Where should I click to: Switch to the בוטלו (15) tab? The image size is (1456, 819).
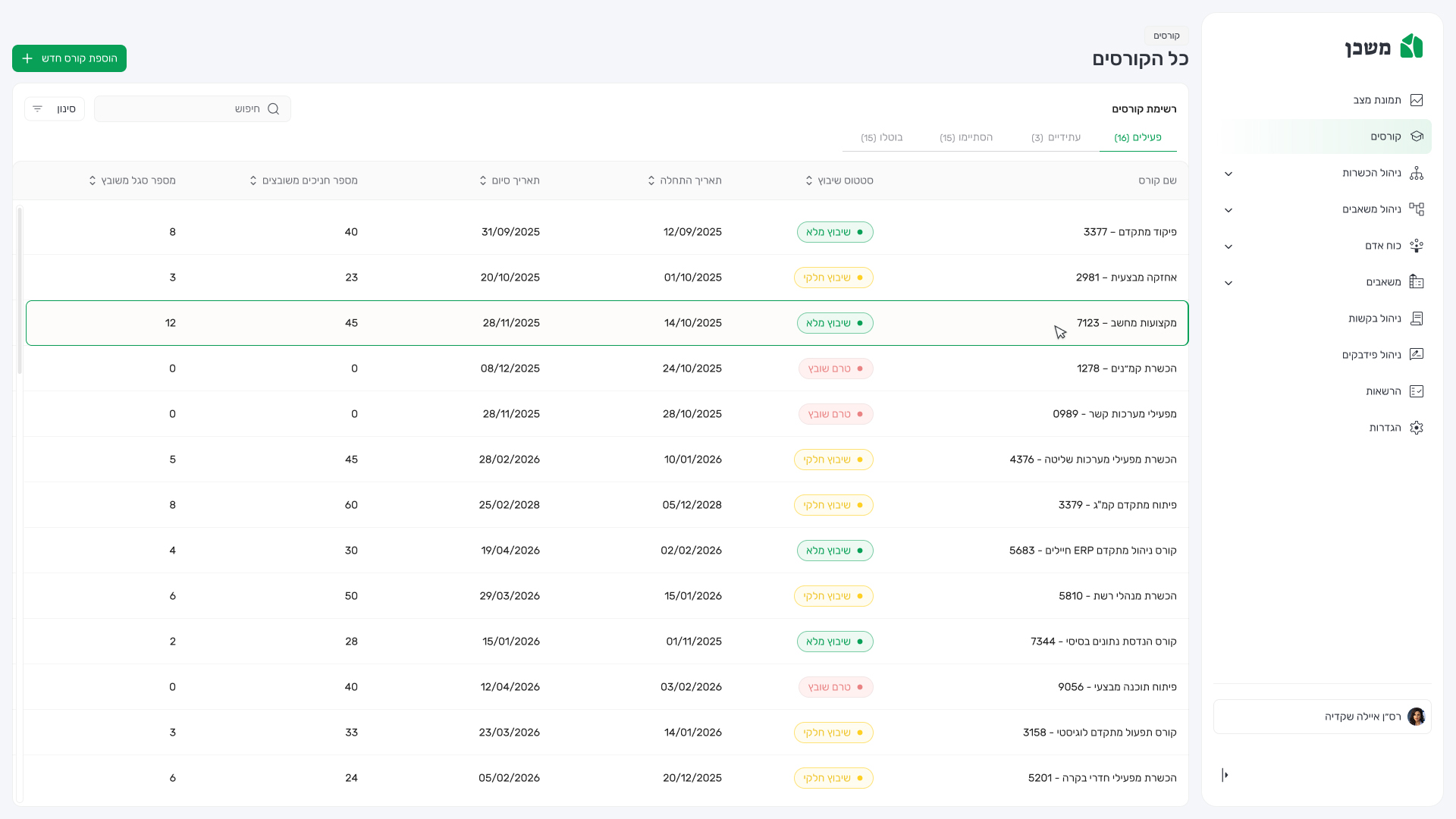[x=881, y=137]
